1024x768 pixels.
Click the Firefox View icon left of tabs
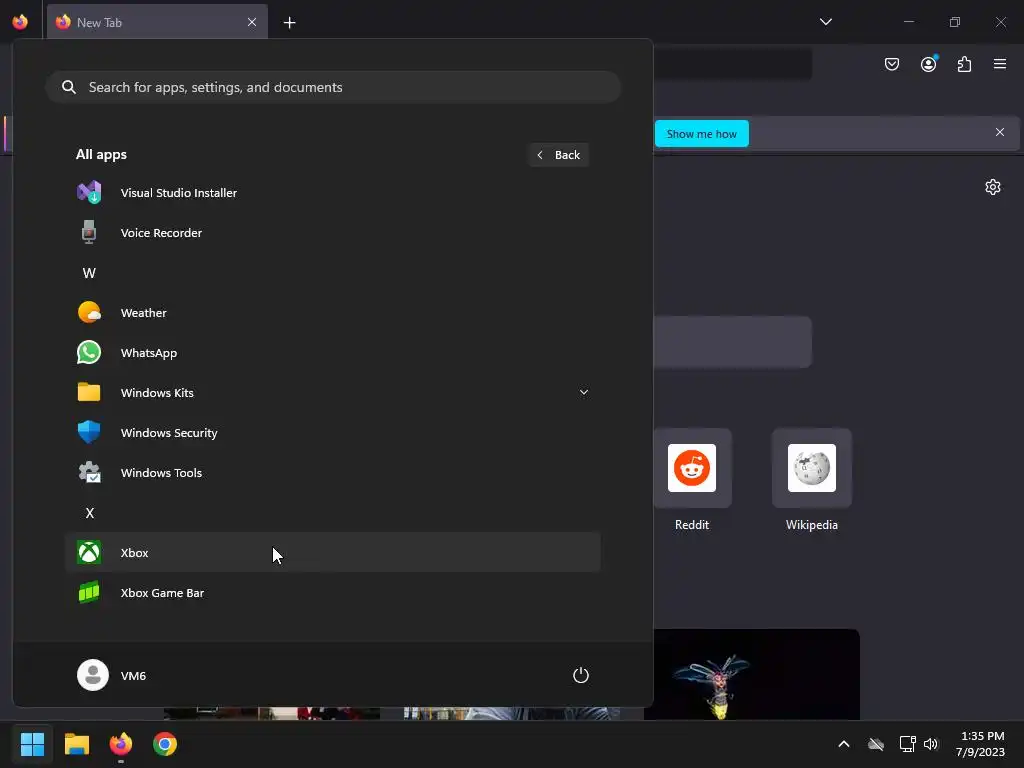(20, 22)
